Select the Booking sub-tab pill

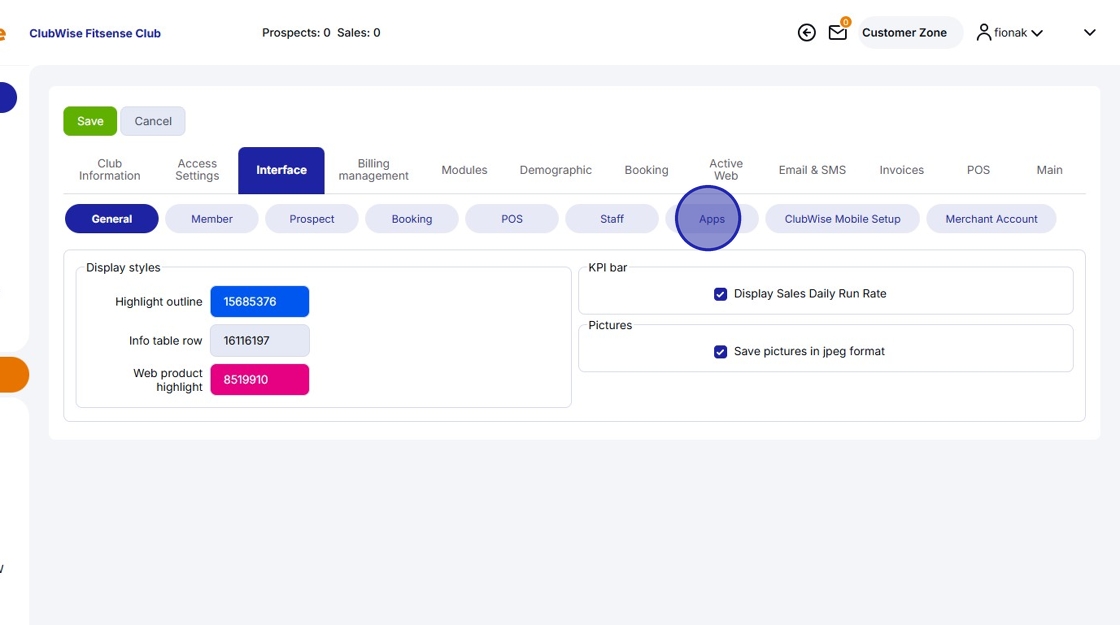coord(411,219)
